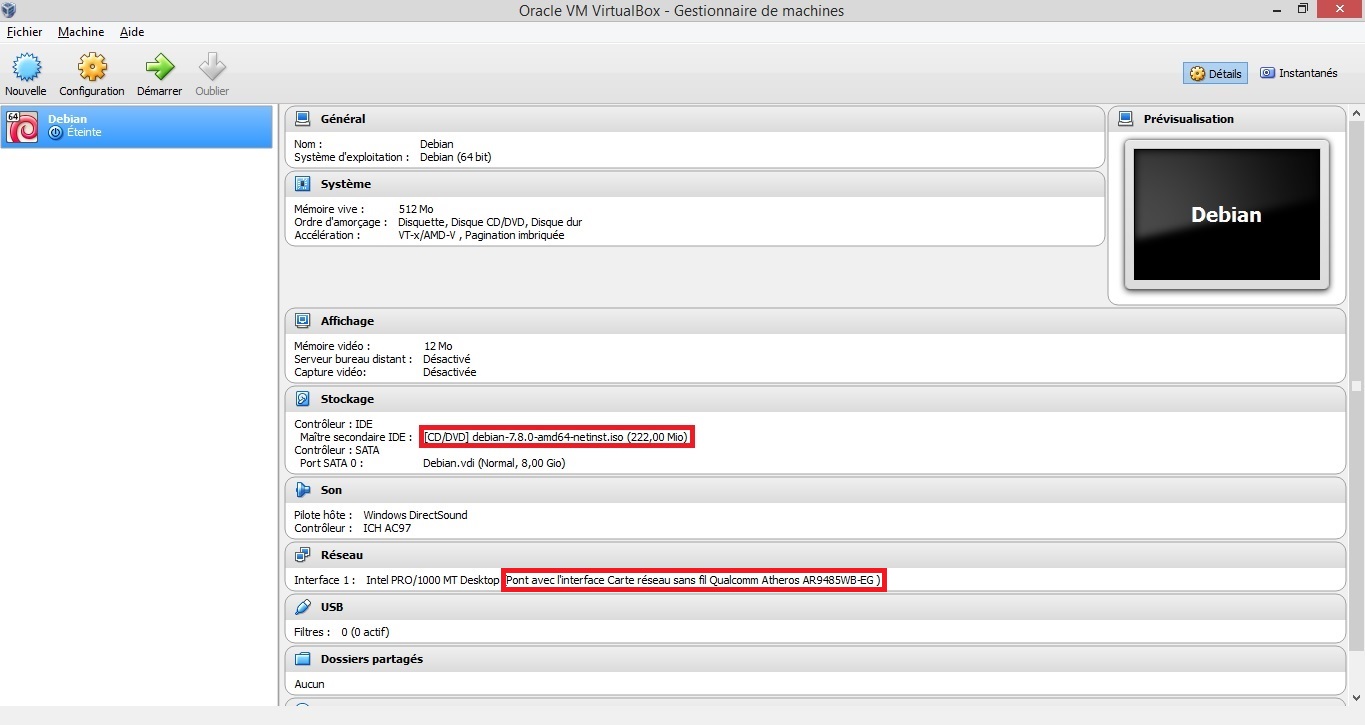Screen dimensions: 1365x725
Task: Open the Dossiers partagés heading link
Action: 372,659
